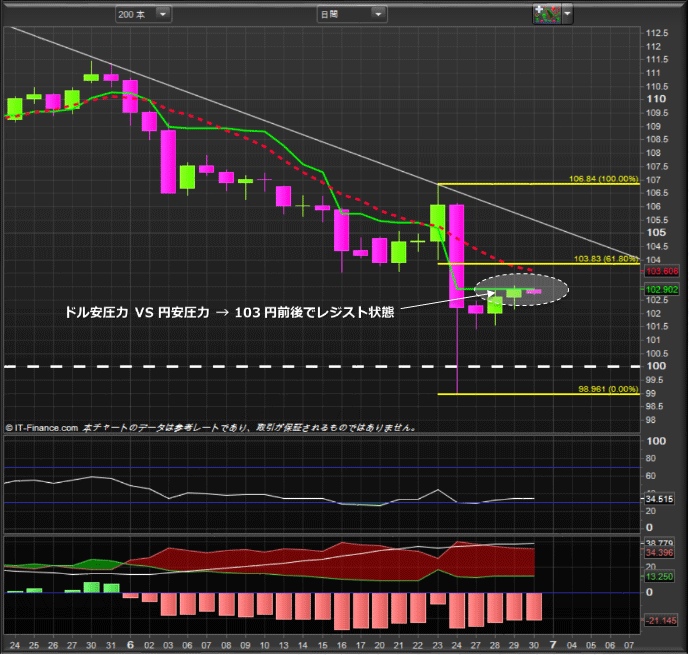Click the red 34.396 indicator value label
689x655 pixels.
pos(659,553)
